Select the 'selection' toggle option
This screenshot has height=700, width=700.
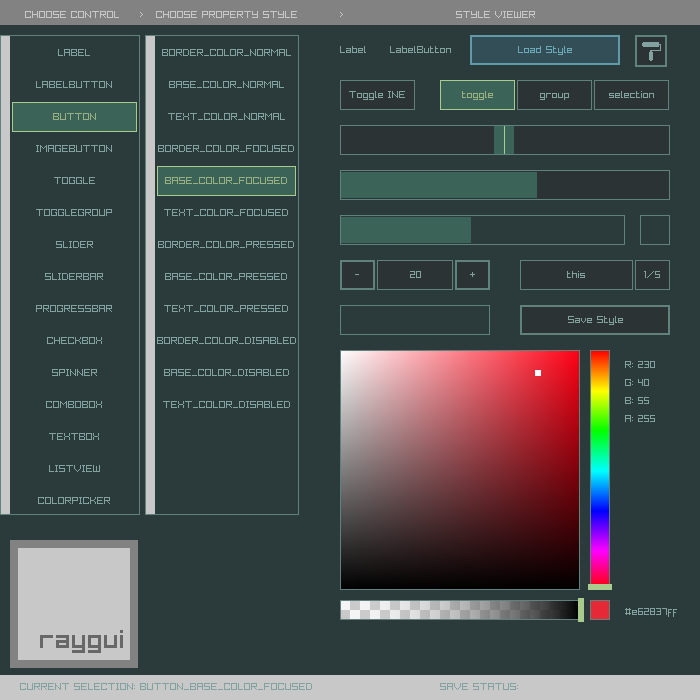pos(631,95)
